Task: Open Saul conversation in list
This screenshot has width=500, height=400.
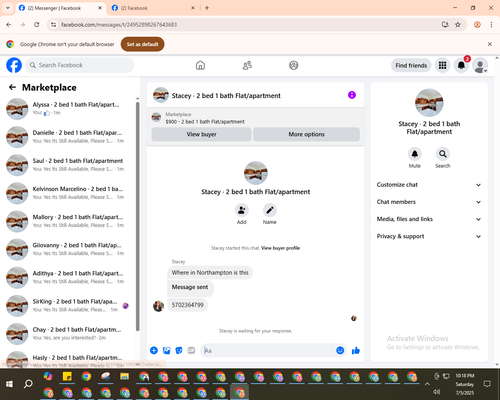Action: pyautogui.click(x=68, y=165)
